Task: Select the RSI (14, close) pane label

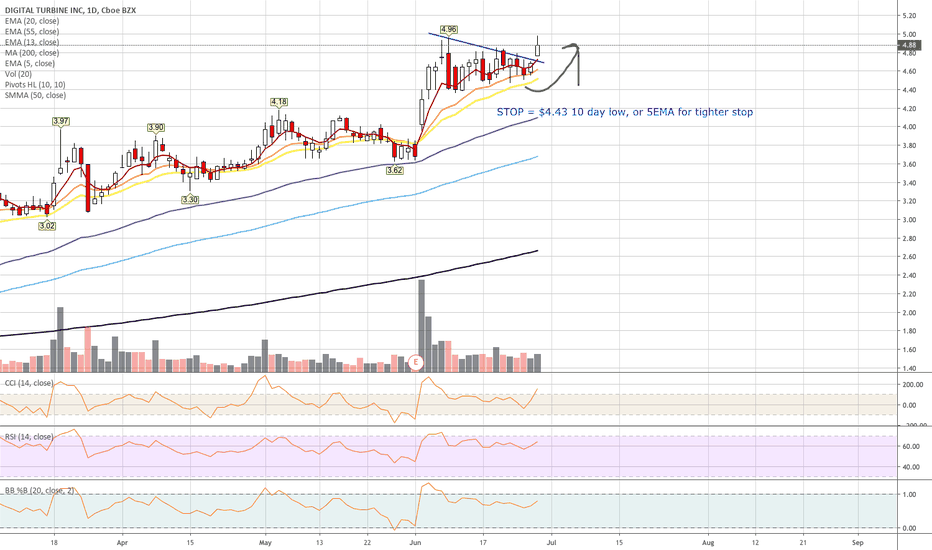Action: [x=29, y=437]
